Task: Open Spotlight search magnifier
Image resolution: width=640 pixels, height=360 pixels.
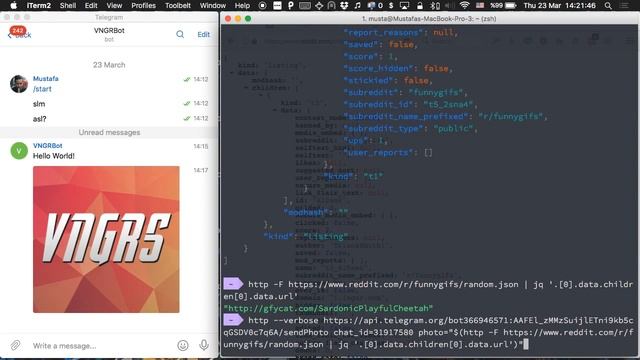Action: [608, 5]
